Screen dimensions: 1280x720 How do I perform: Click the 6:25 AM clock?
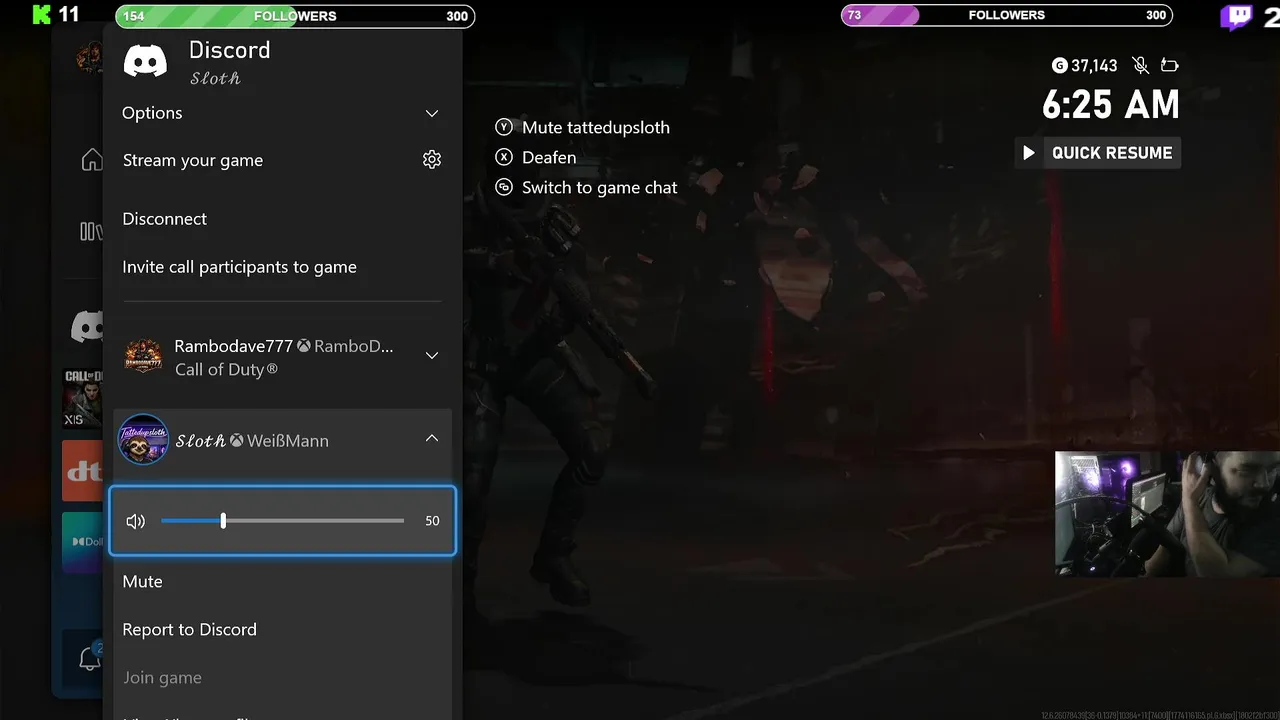(x=1111, y=105)
